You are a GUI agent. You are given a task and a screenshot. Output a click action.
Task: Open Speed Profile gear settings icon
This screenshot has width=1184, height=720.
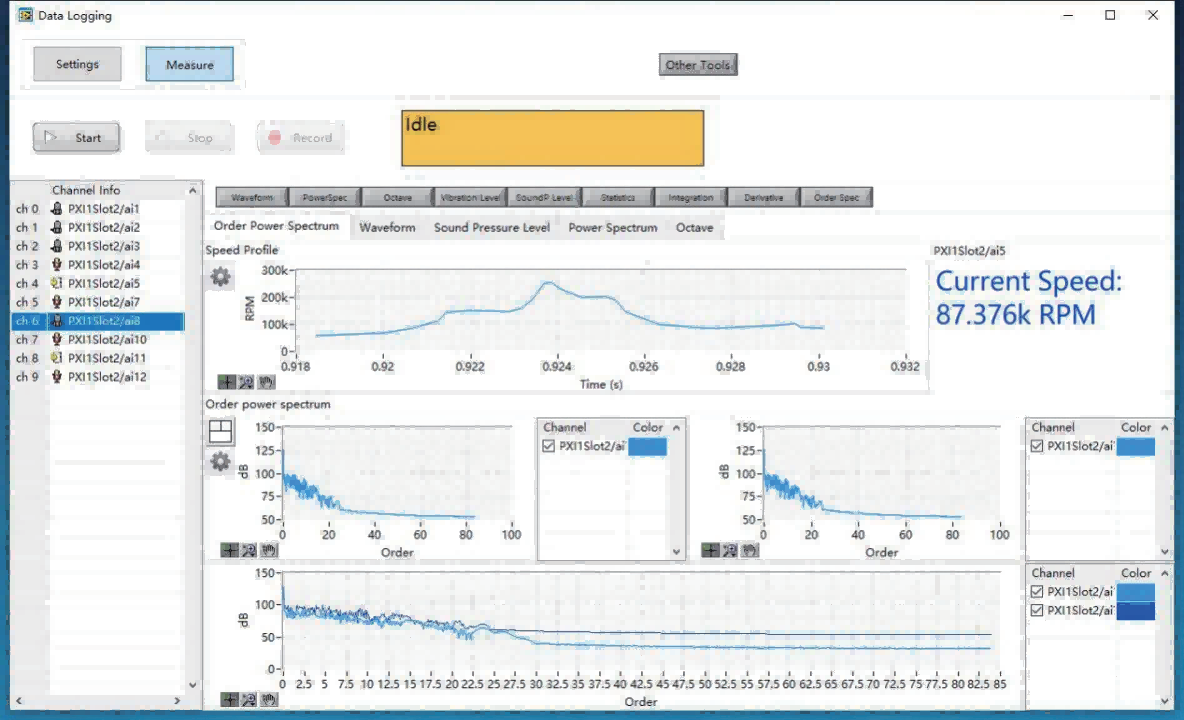[220, 277]
